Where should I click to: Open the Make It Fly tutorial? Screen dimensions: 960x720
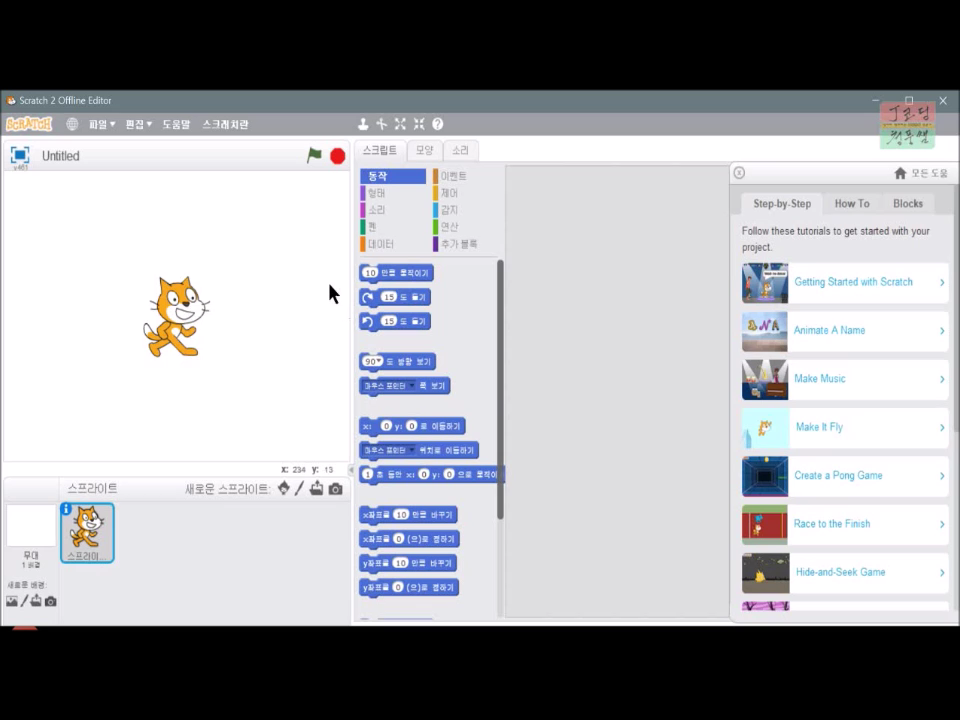(845, 427)
